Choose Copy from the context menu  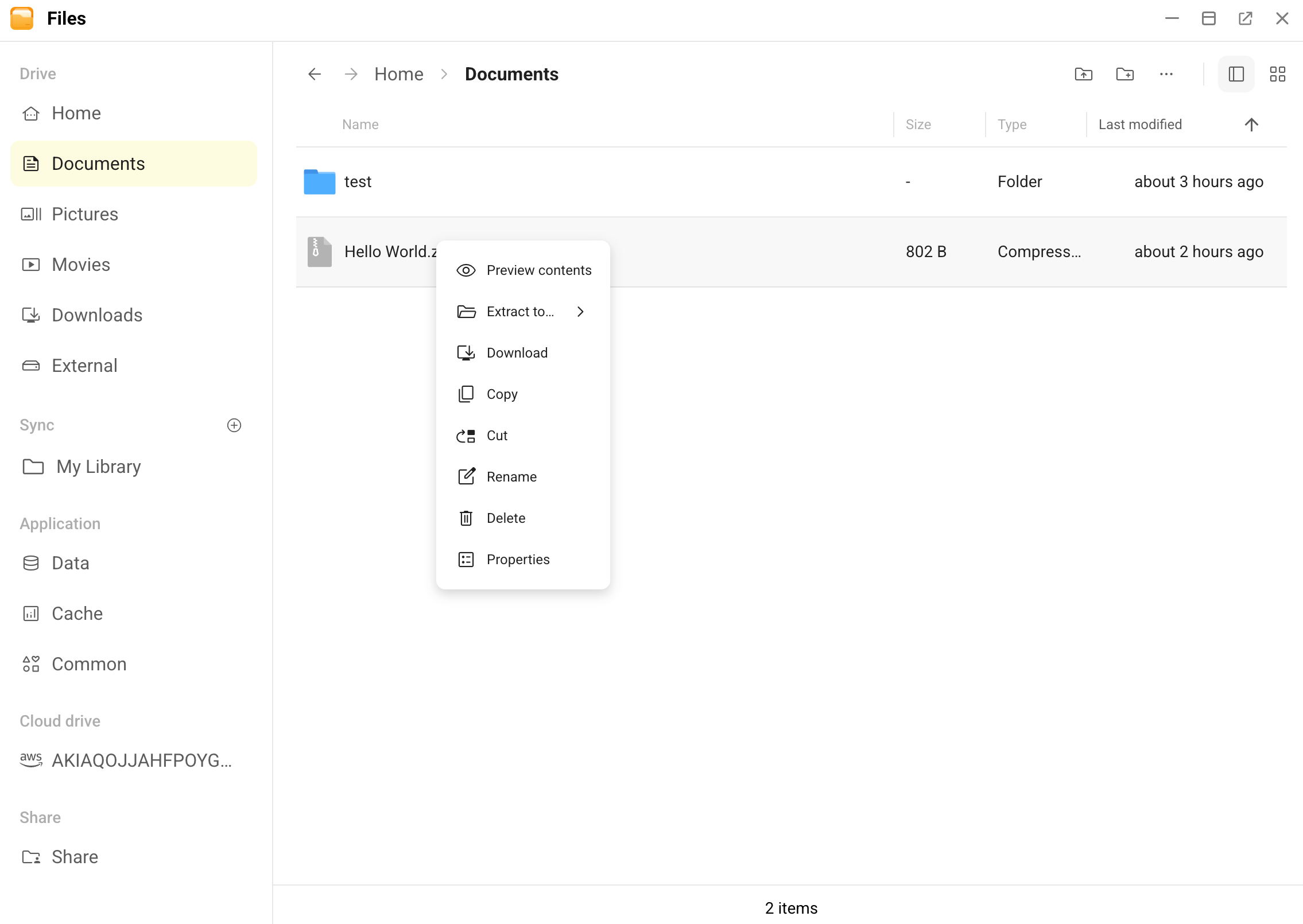[x=523, y=394]
